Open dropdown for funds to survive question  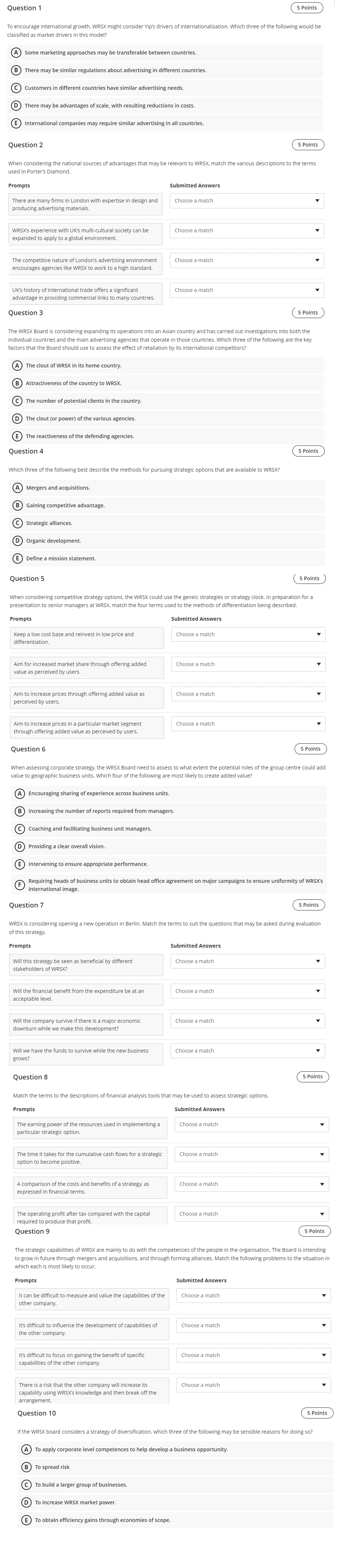pyautogui.click(x=246, y=1050)
